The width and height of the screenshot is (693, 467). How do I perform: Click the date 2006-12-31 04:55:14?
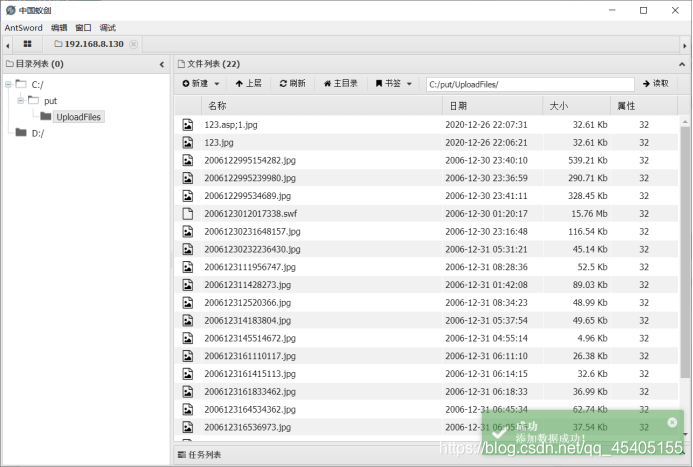(486, 338)
